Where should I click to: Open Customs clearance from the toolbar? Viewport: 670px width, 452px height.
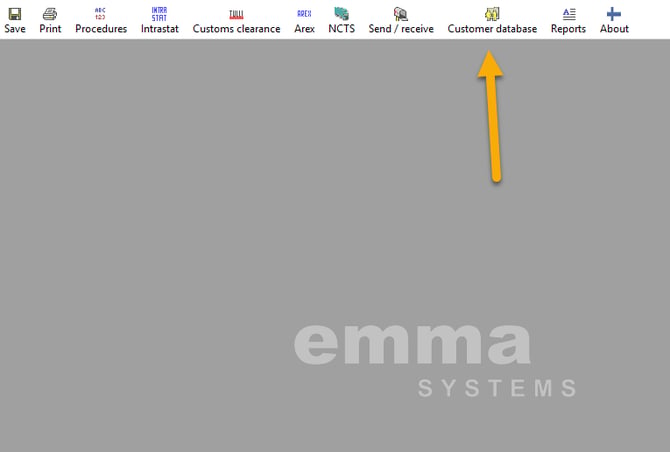tap(236, 20)
